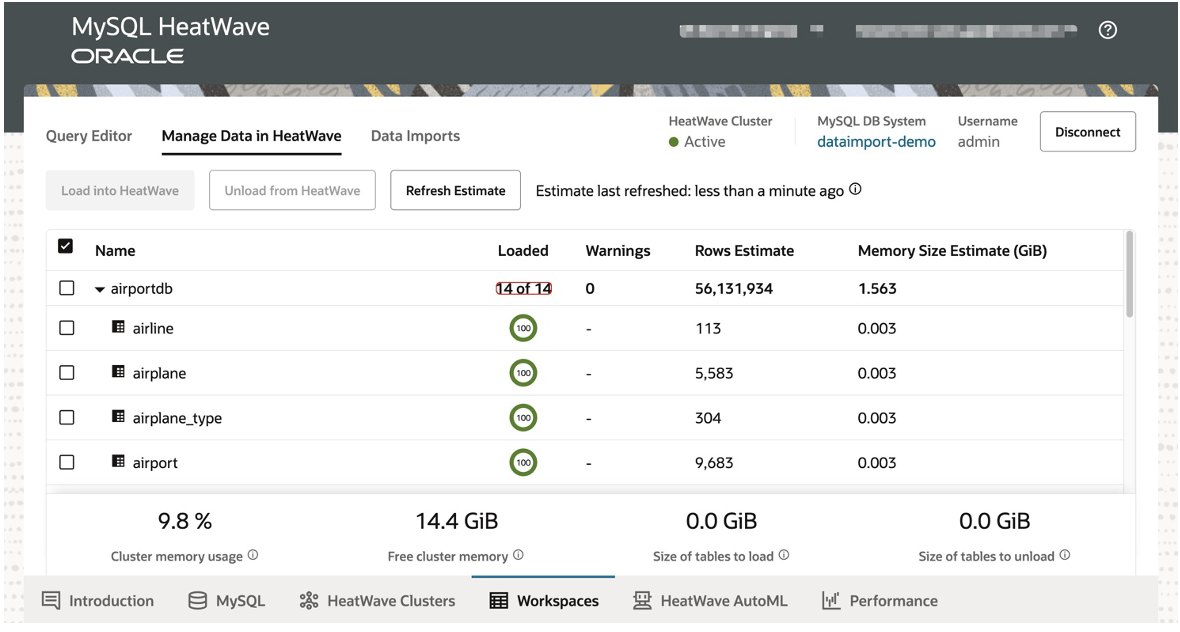Open the dataimport-demo DB system link
1180x632 pixels.
pyautogui.click(x=876, y=141)
